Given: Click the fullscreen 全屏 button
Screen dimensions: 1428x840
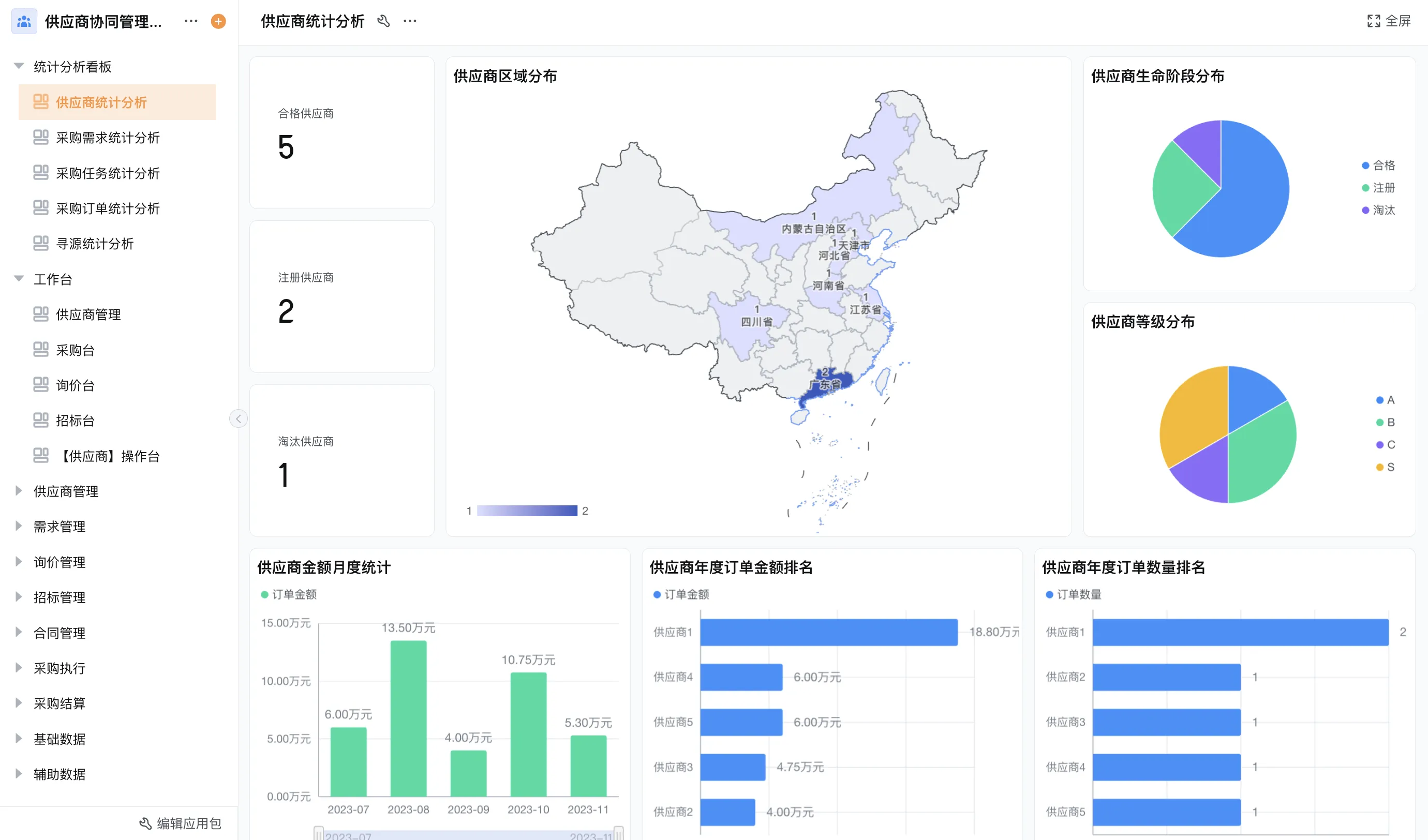Looking at the screenshot, I should (1388, 22).
